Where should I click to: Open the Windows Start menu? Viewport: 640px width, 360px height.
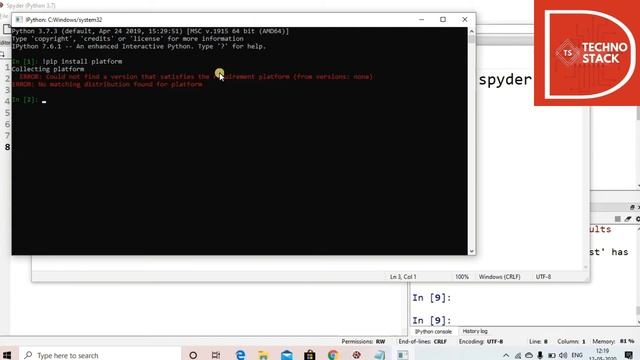click(7, 355)
